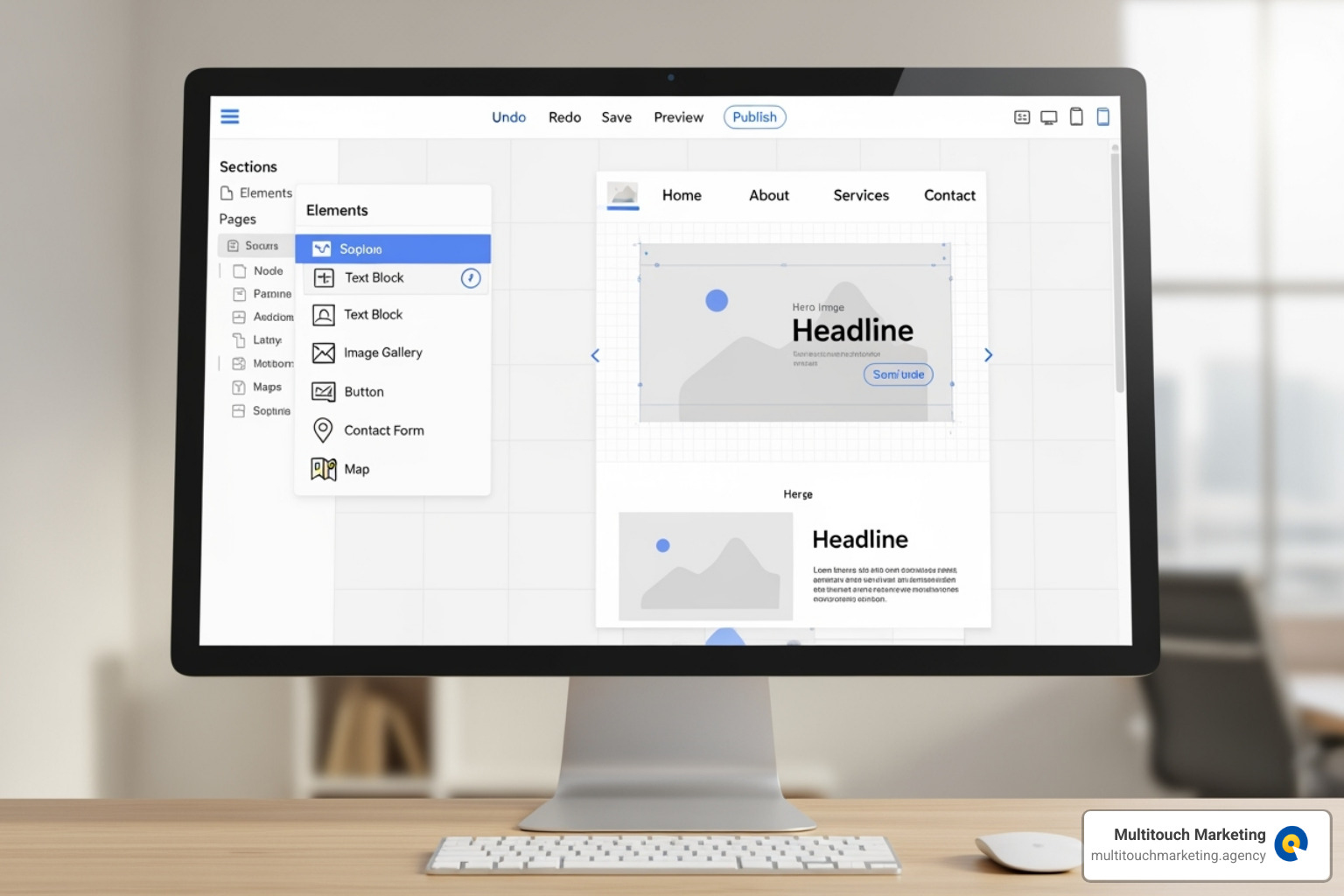The height and width of the screenshot is (896, 1344).
Task: Open the hamburger menu icon
Action: tap(229, 115)
